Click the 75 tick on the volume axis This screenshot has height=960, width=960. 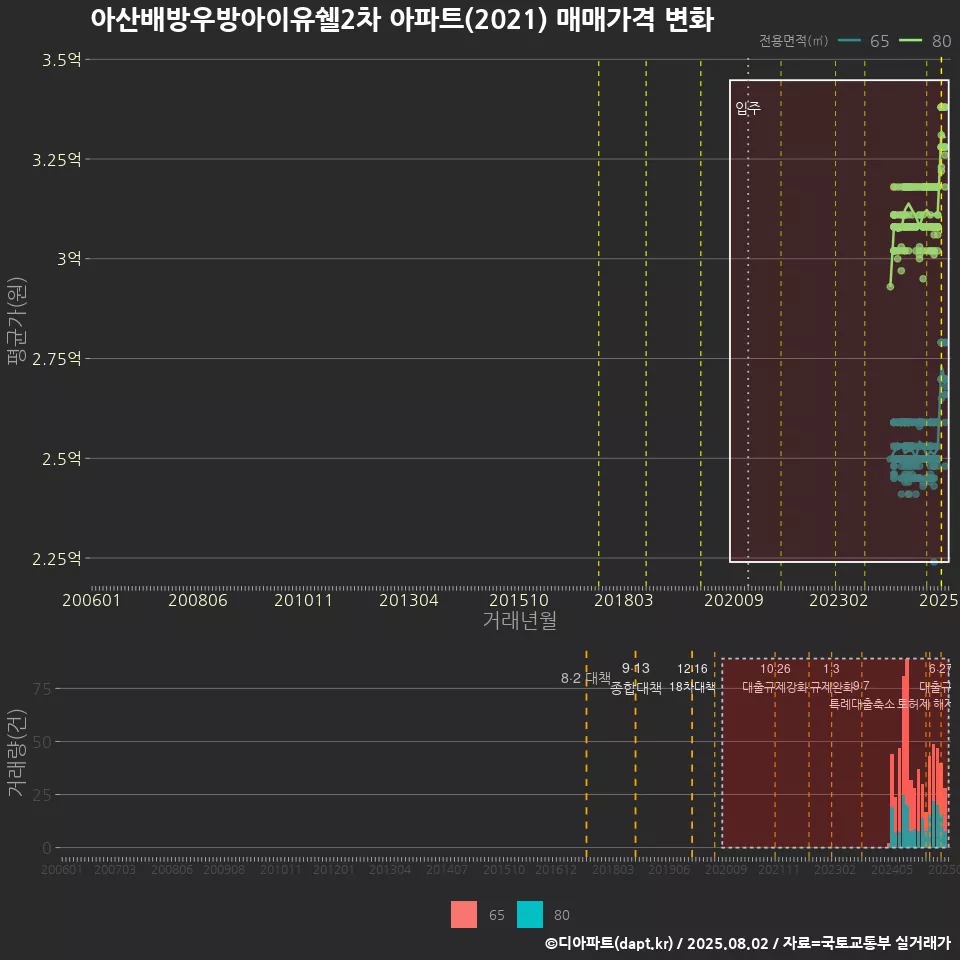tap(42, 689)
